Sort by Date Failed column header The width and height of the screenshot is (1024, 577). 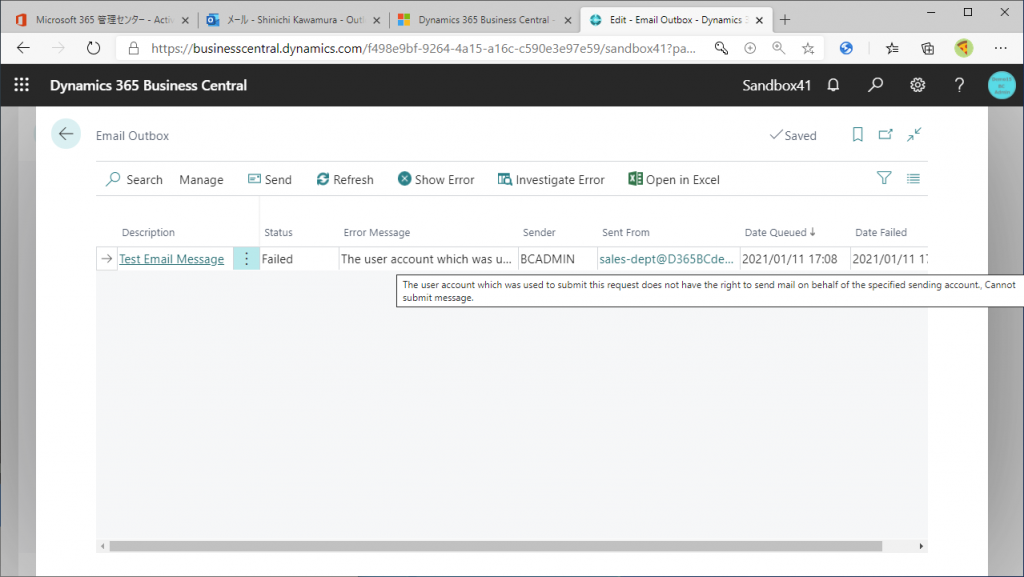881,232
